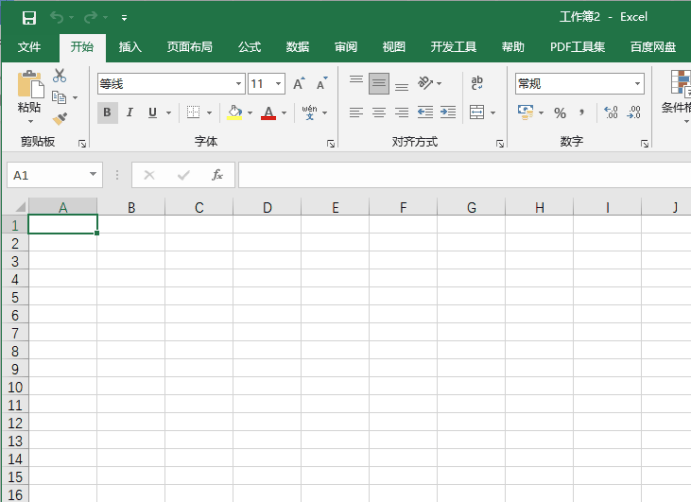The width and height of the screenshot is (691, 502).
Task: Open the number (数字) dialog launcher
Action: click(644, 144)
